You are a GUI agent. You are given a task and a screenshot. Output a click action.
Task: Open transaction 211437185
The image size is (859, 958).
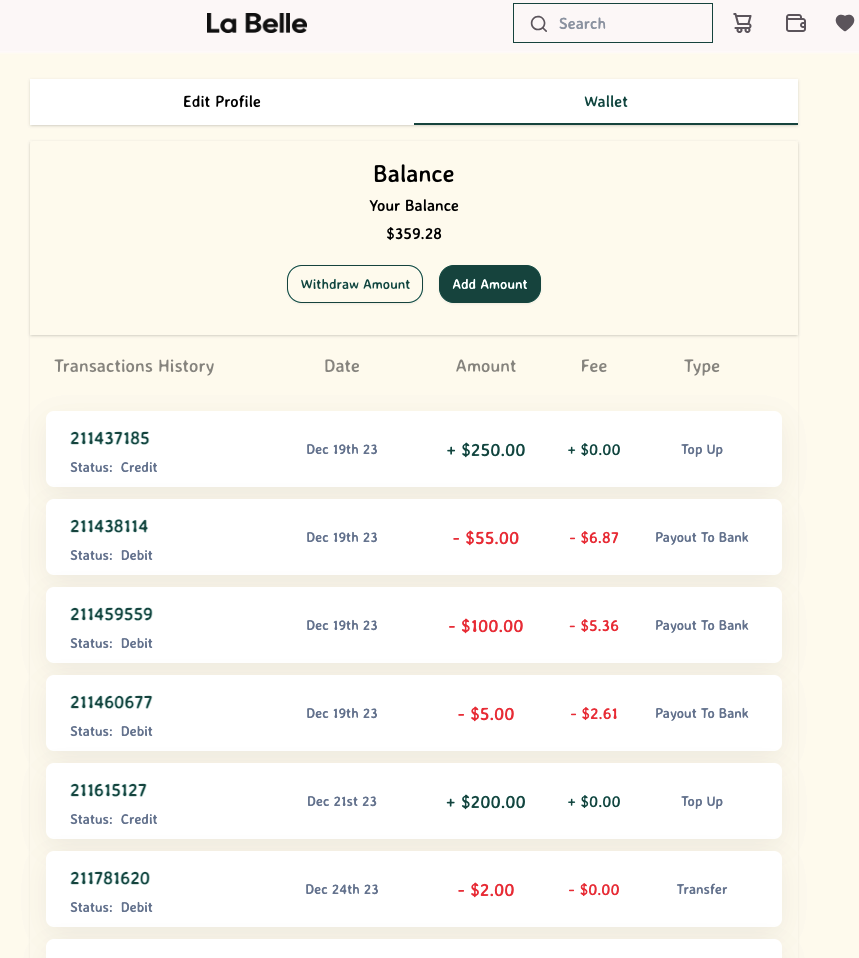110,438
